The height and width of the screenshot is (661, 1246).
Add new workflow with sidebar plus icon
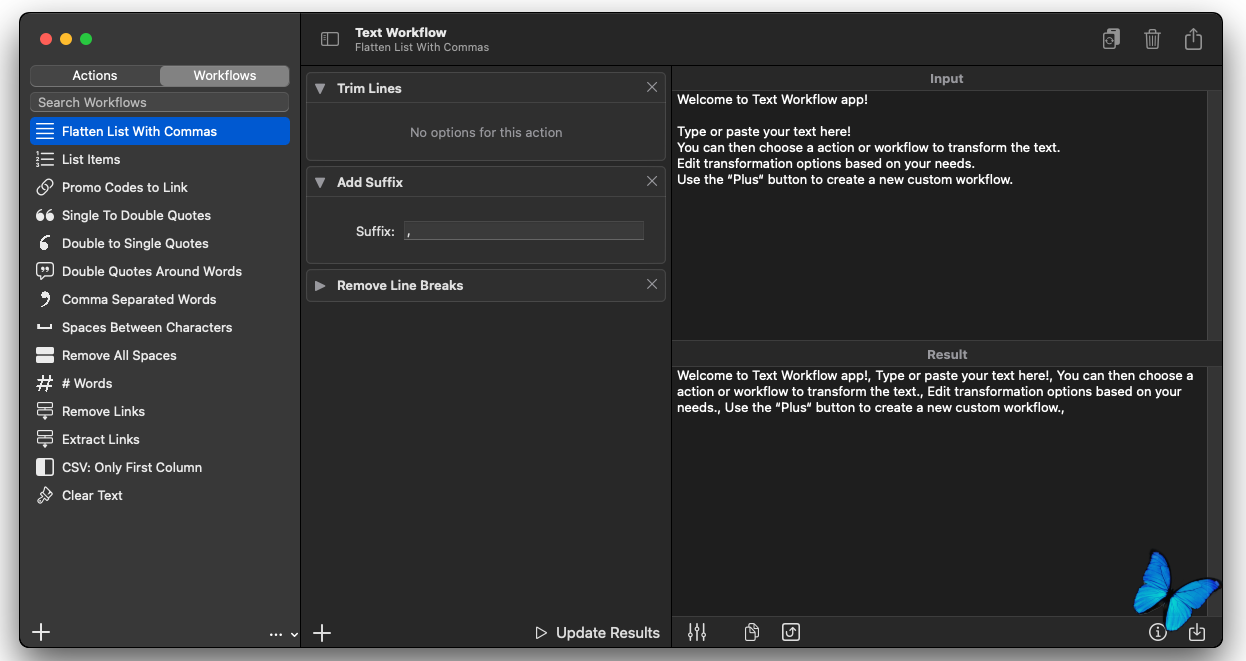[41, 632]
